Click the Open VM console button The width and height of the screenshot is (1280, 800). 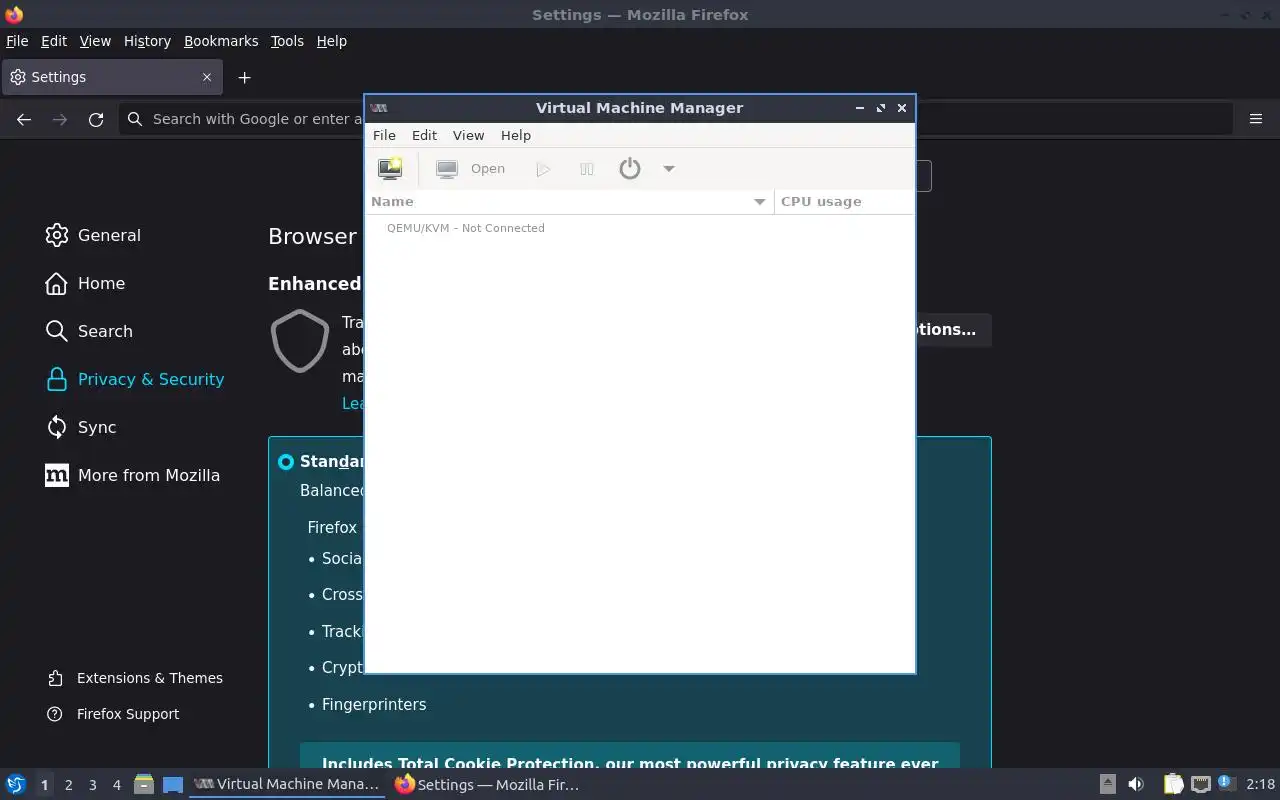click(471, 169)
